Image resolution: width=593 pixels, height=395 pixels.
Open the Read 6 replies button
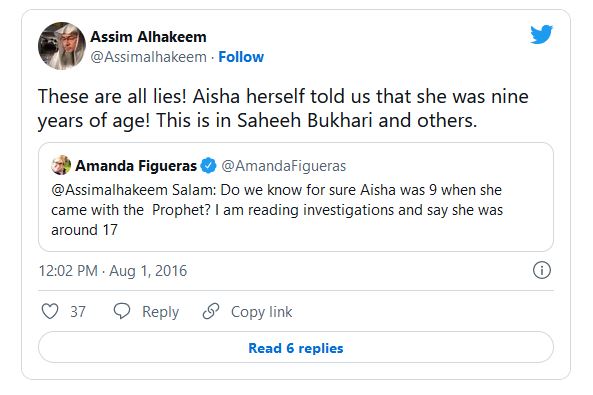[296, 347]
